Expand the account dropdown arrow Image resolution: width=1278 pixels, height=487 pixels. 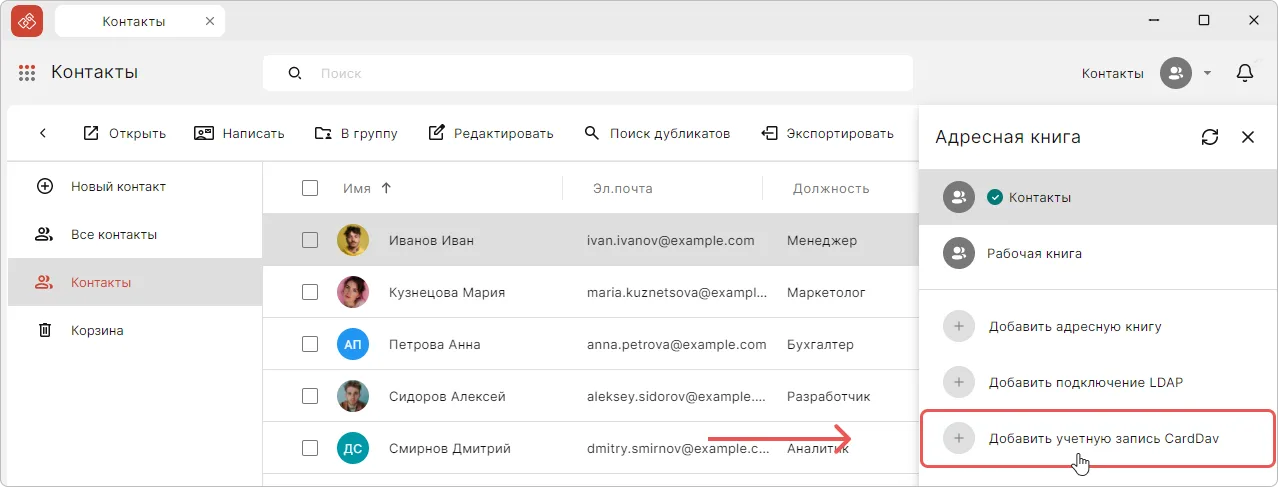click(1207, 73)
